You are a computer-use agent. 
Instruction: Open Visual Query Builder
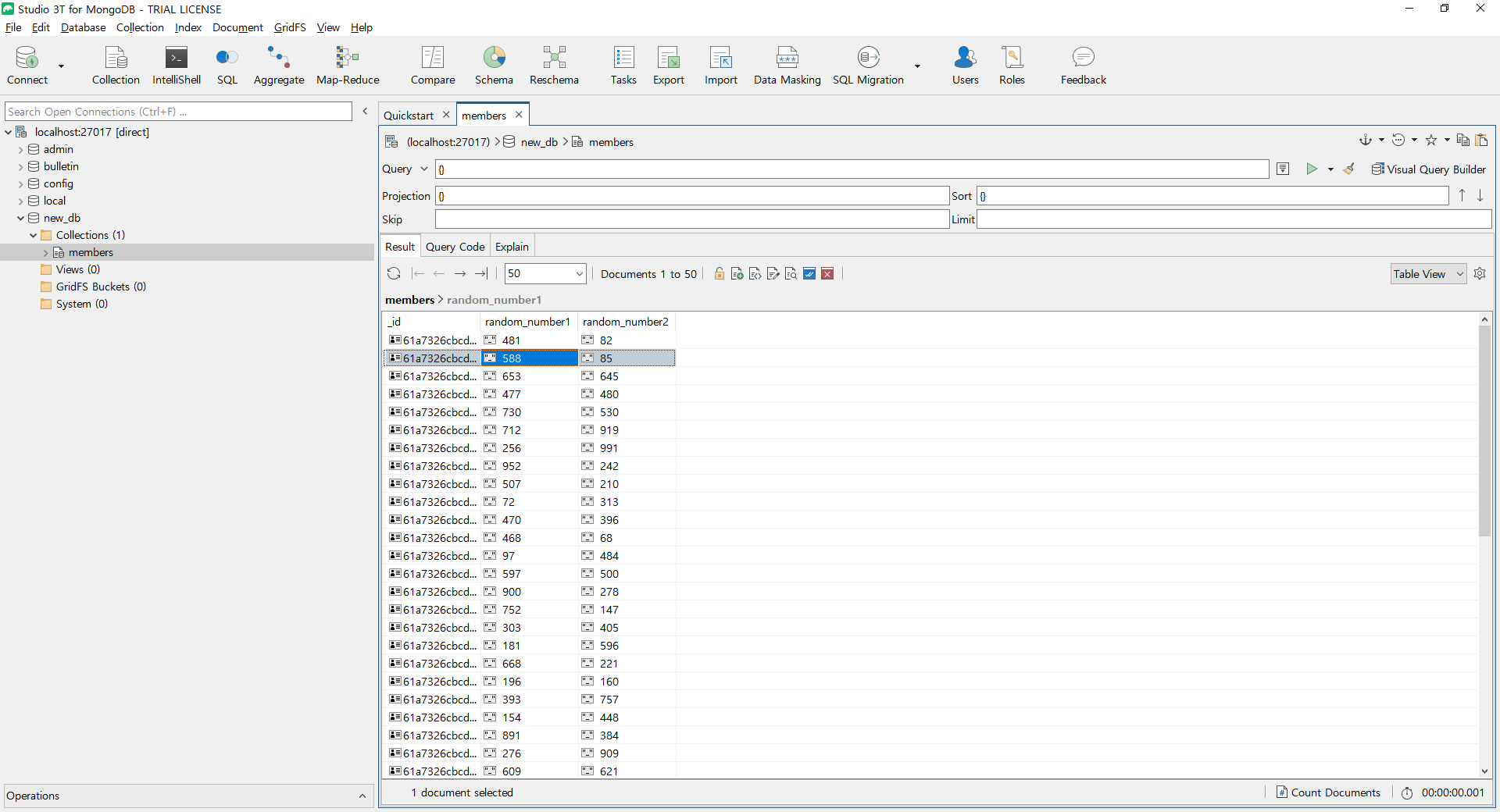tap(1429, 169)
